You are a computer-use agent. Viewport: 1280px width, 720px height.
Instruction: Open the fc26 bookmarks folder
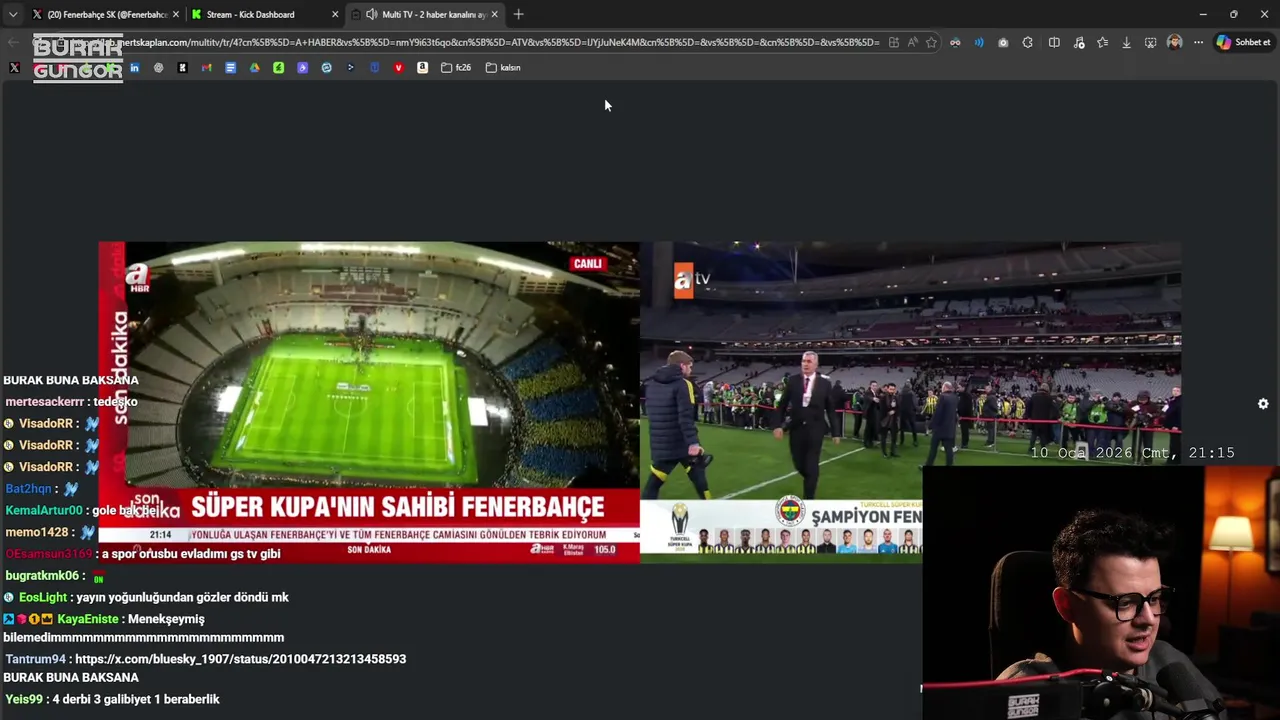point(456,68)
